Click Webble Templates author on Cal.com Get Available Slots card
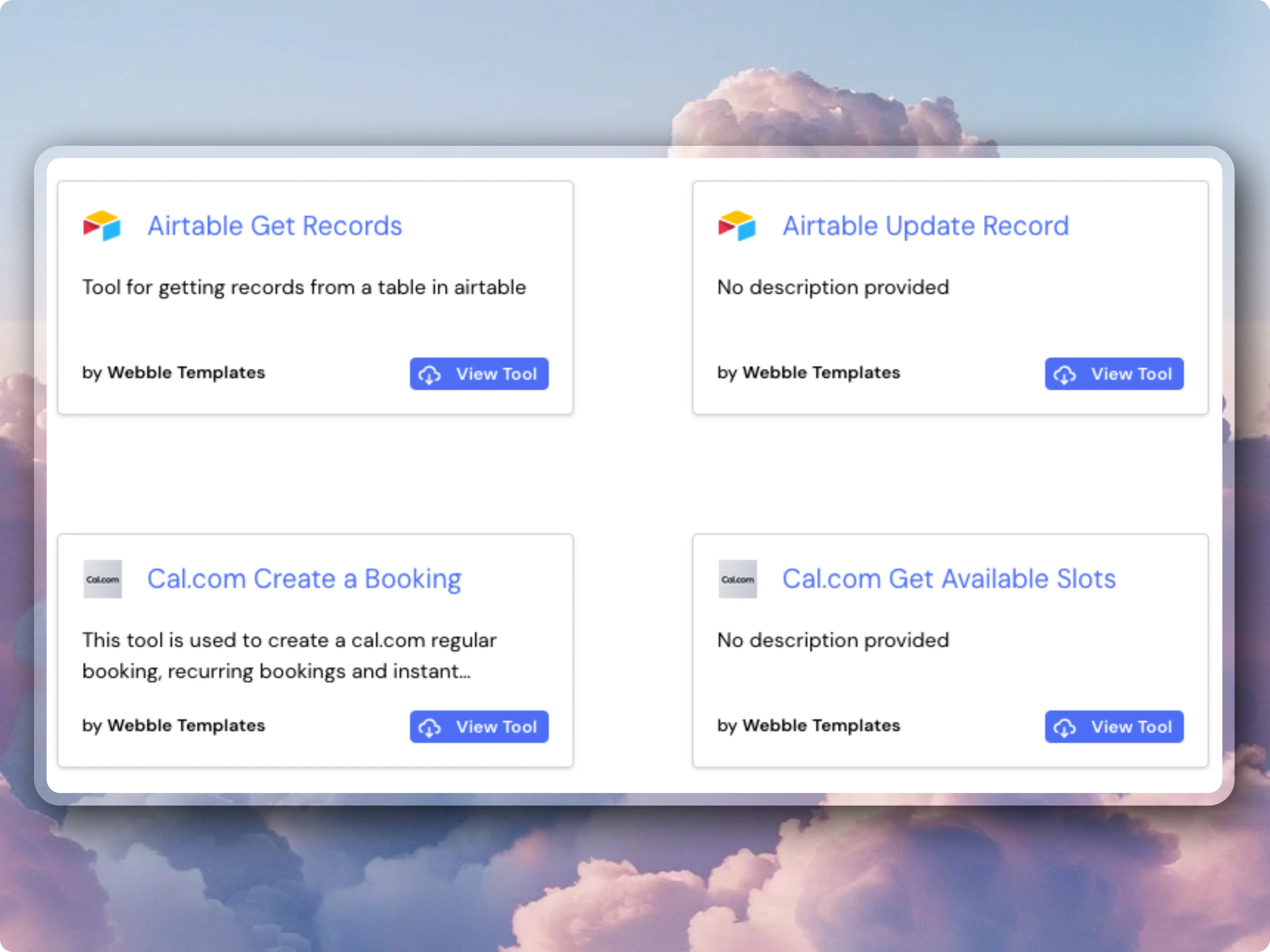This screenshot has height=952, width=1270. click(x=821, y=726)
